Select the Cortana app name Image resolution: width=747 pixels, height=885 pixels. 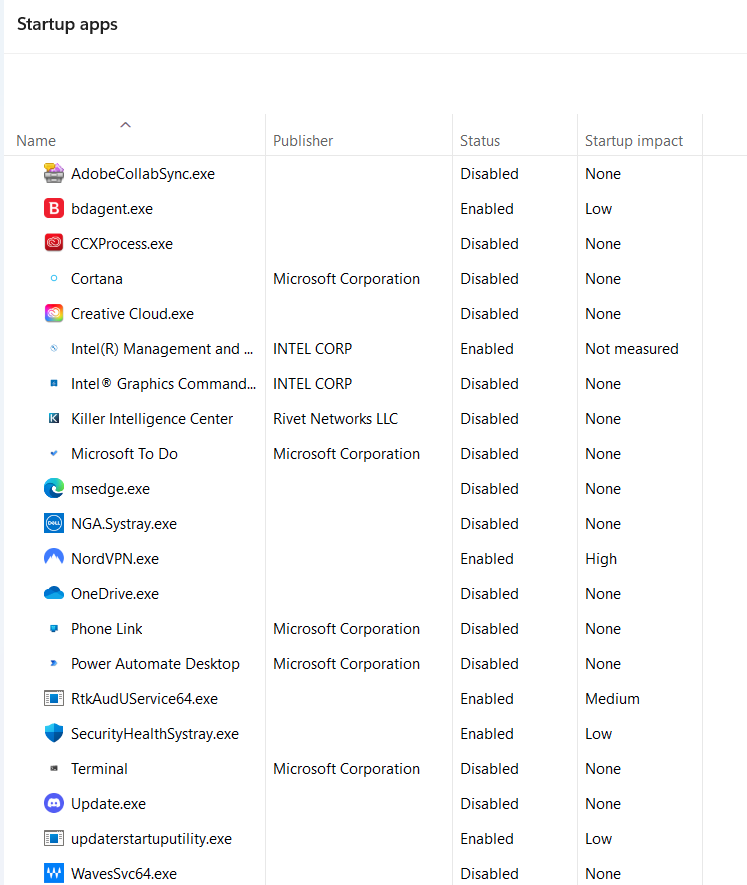[97, 279]
